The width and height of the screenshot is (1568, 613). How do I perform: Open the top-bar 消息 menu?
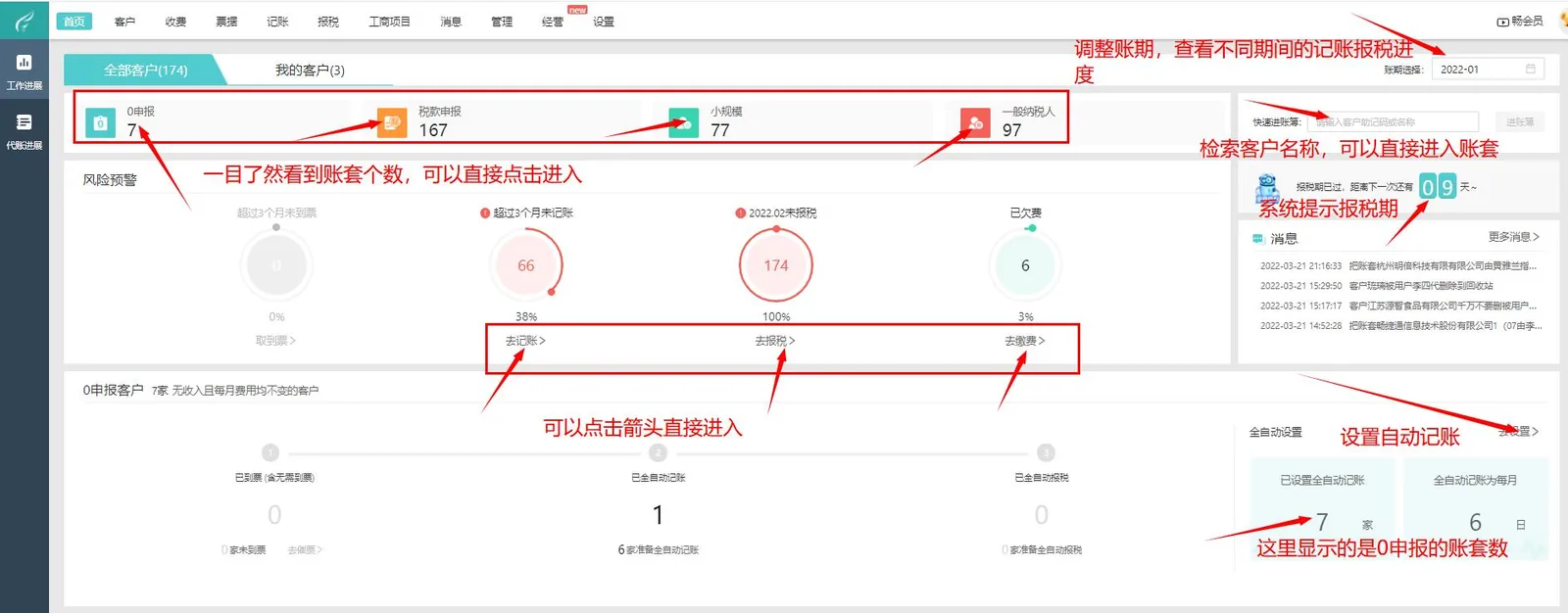click(451, 22)
